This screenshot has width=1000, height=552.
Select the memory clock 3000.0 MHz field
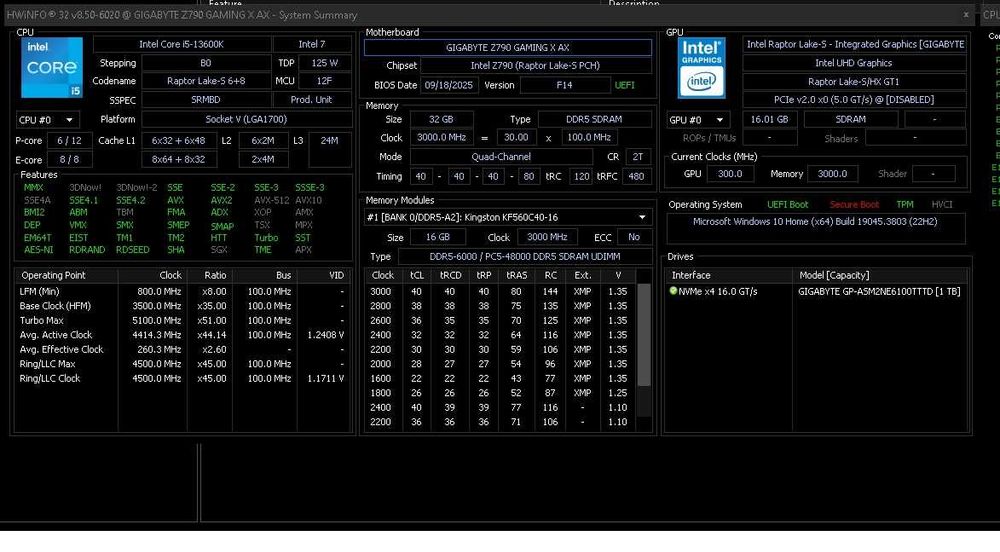441,137
